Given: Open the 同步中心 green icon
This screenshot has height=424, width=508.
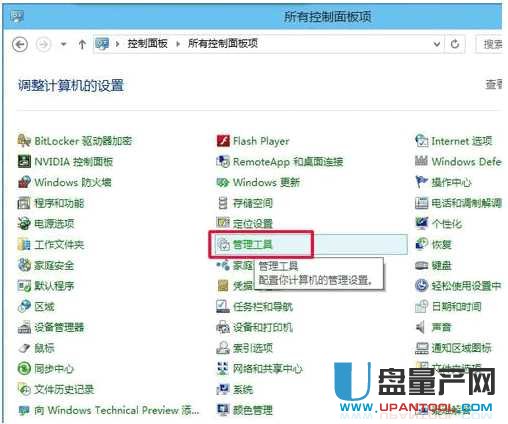Looking at the screenshot, I should tap(24, 369).
